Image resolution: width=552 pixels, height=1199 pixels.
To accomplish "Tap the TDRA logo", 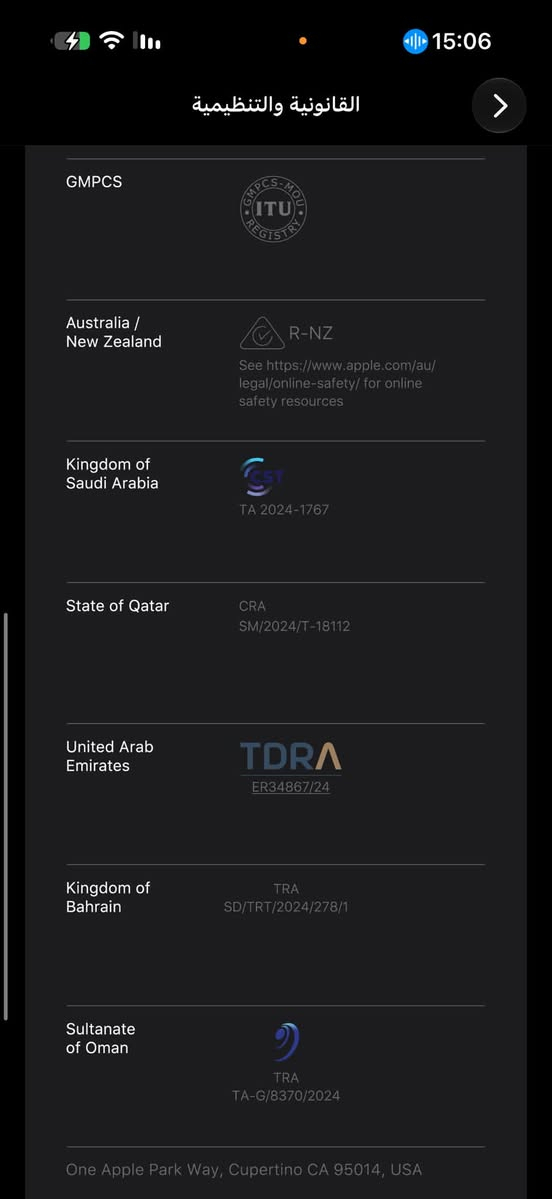I will click(291, 755).
